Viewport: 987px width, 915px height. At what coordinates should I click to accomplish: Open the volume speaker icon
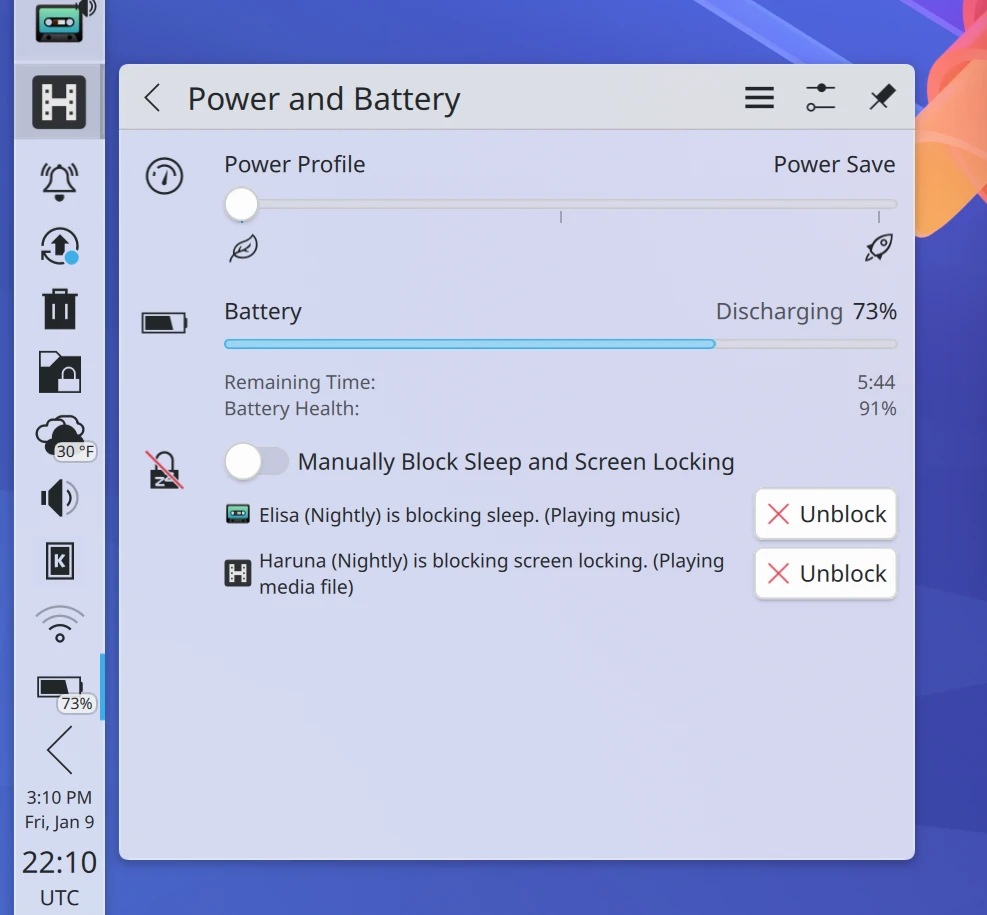point(59,497)
